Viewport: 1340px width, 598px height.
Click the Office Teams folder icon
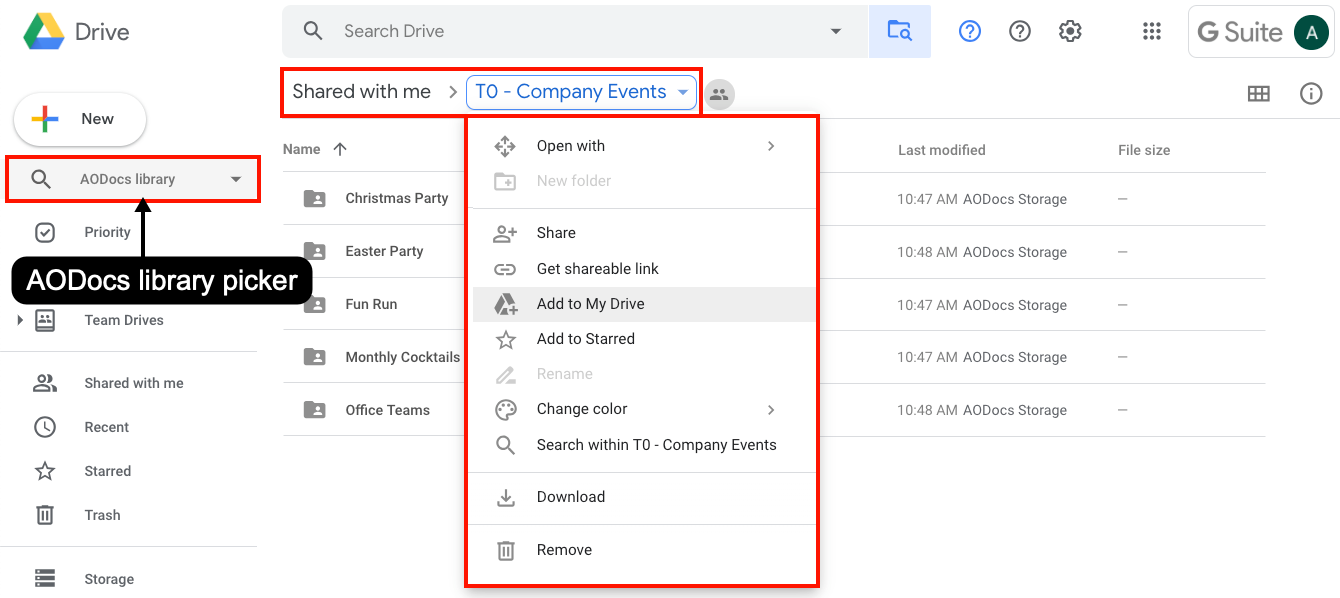click(x=314, y=410)
